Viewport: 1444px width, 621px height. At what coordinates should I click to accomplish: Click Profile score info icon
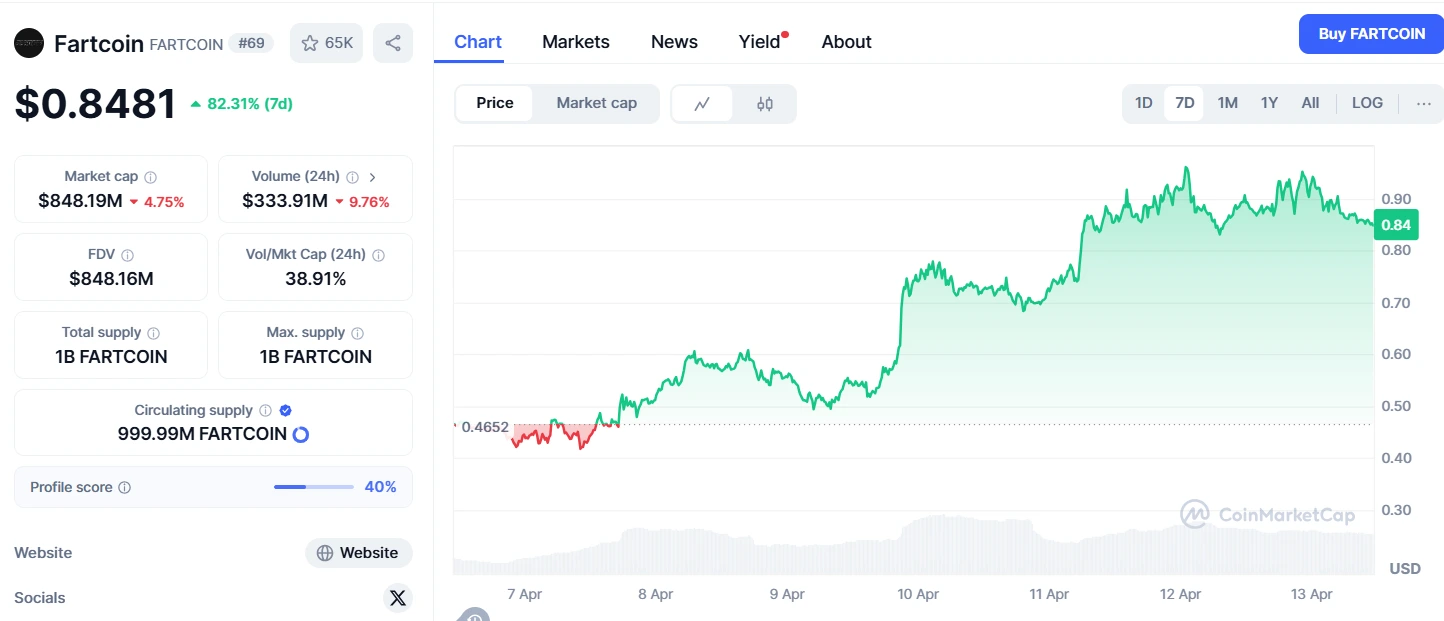[x=125, y=488]
